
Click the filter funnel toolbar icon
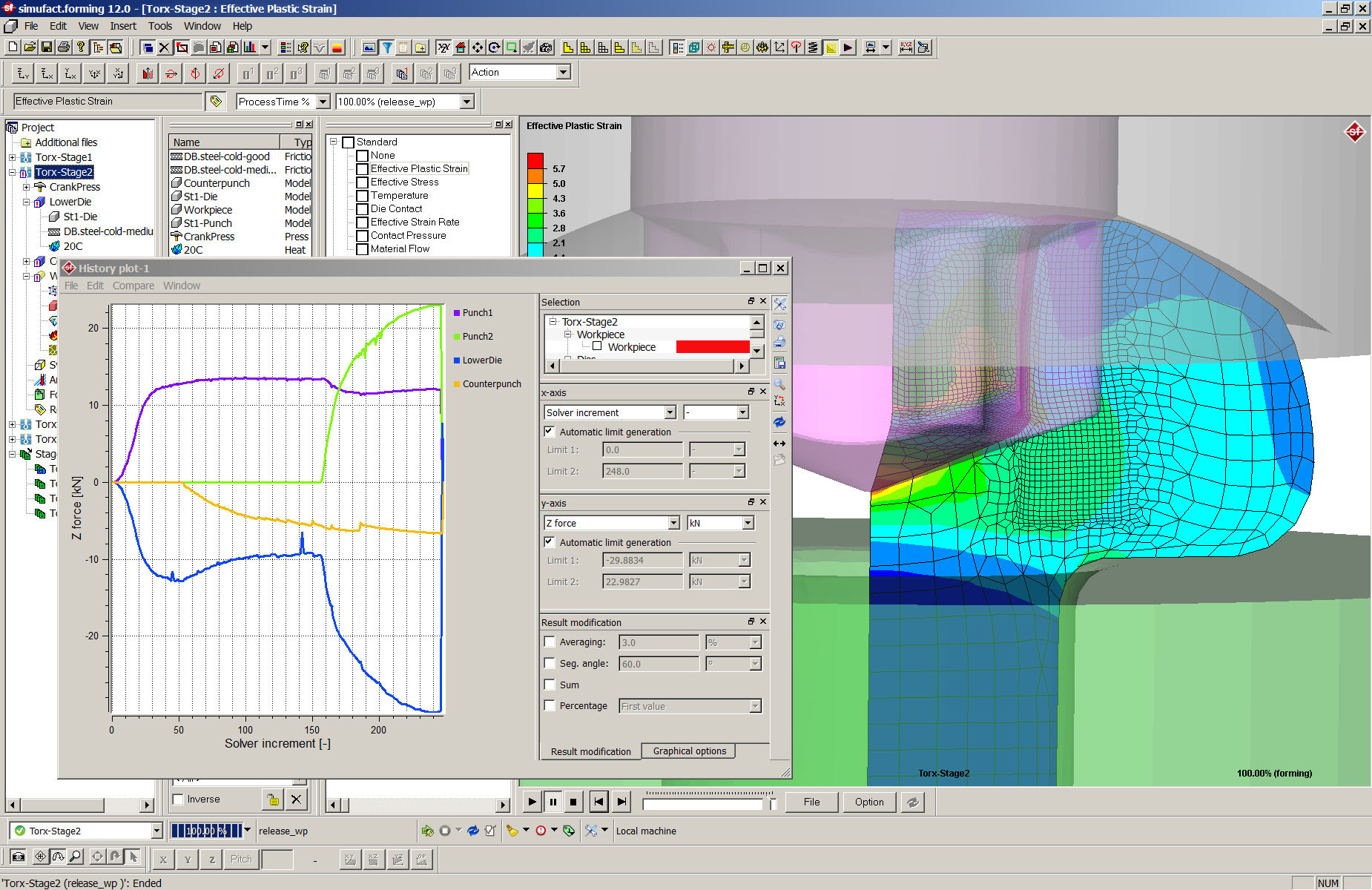coord(386,47)
